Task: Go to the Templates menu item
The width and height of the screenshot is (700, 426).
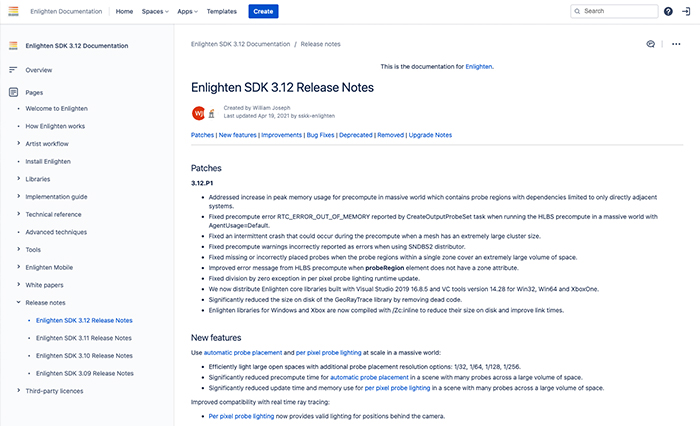Action: (x=223, y=11)
